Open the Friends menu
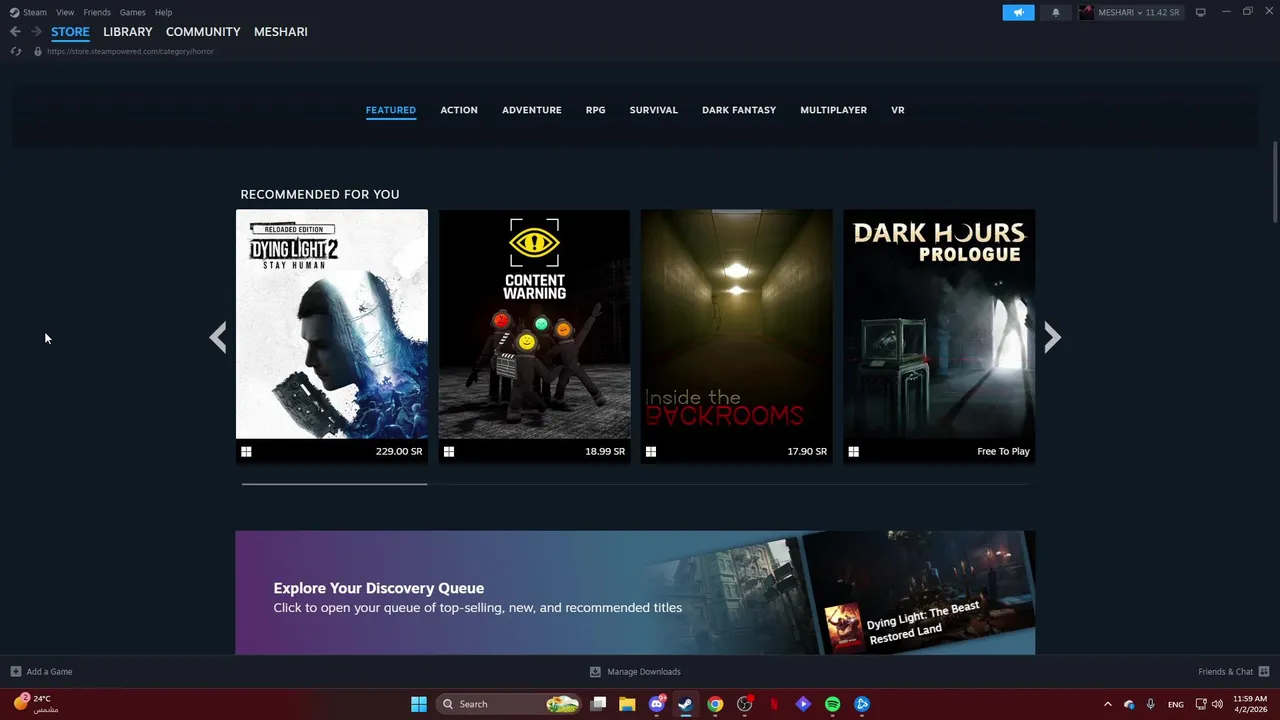 pyautogui.click(x=97, y=12)
